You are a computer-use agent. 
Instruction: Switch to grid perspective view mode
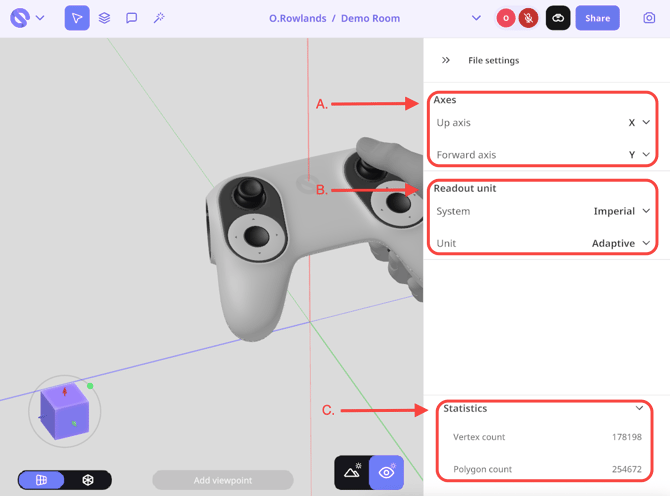tap(41, 480)
